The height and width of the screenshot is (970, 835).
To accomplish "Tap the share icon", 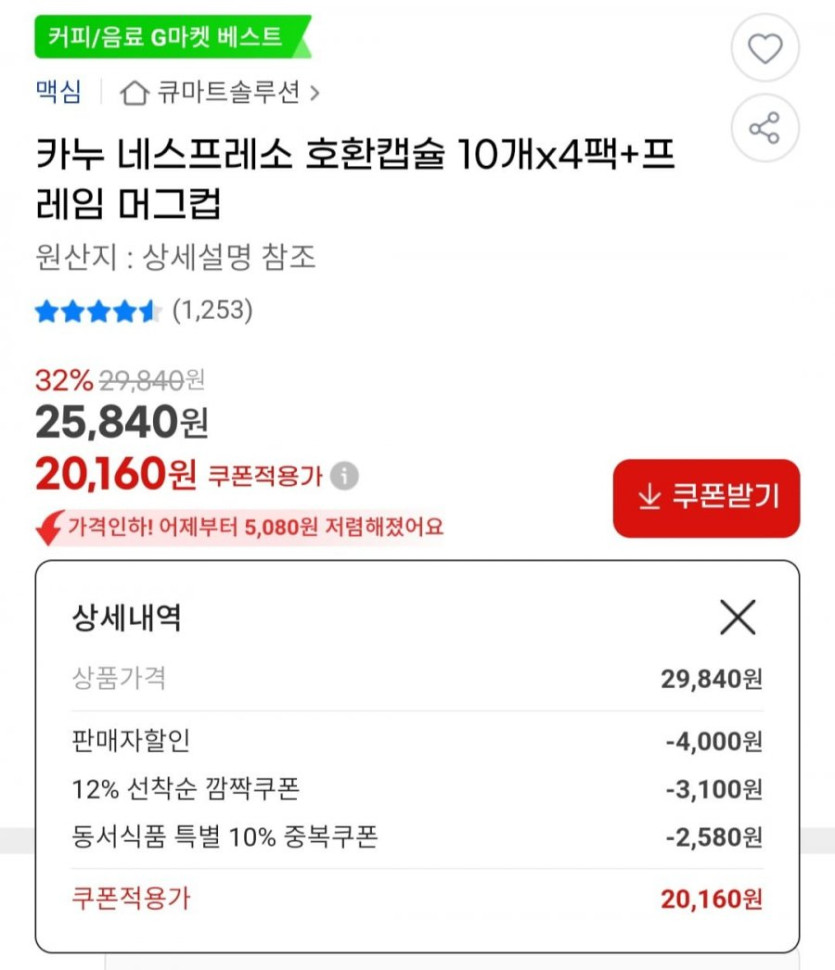I will point(765,128).
